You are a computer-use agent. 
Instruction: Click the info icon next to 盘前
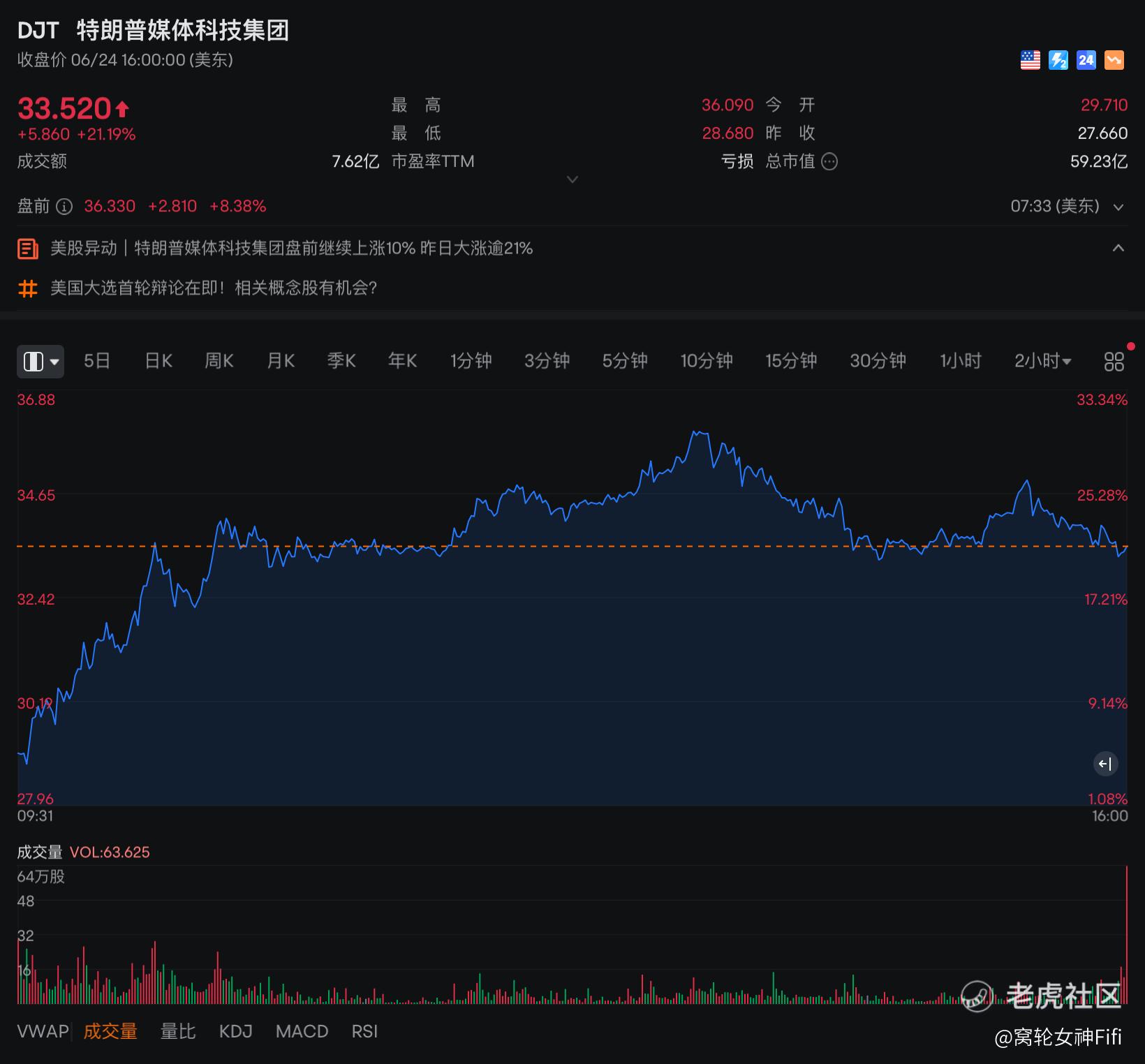tap(64, 207)
